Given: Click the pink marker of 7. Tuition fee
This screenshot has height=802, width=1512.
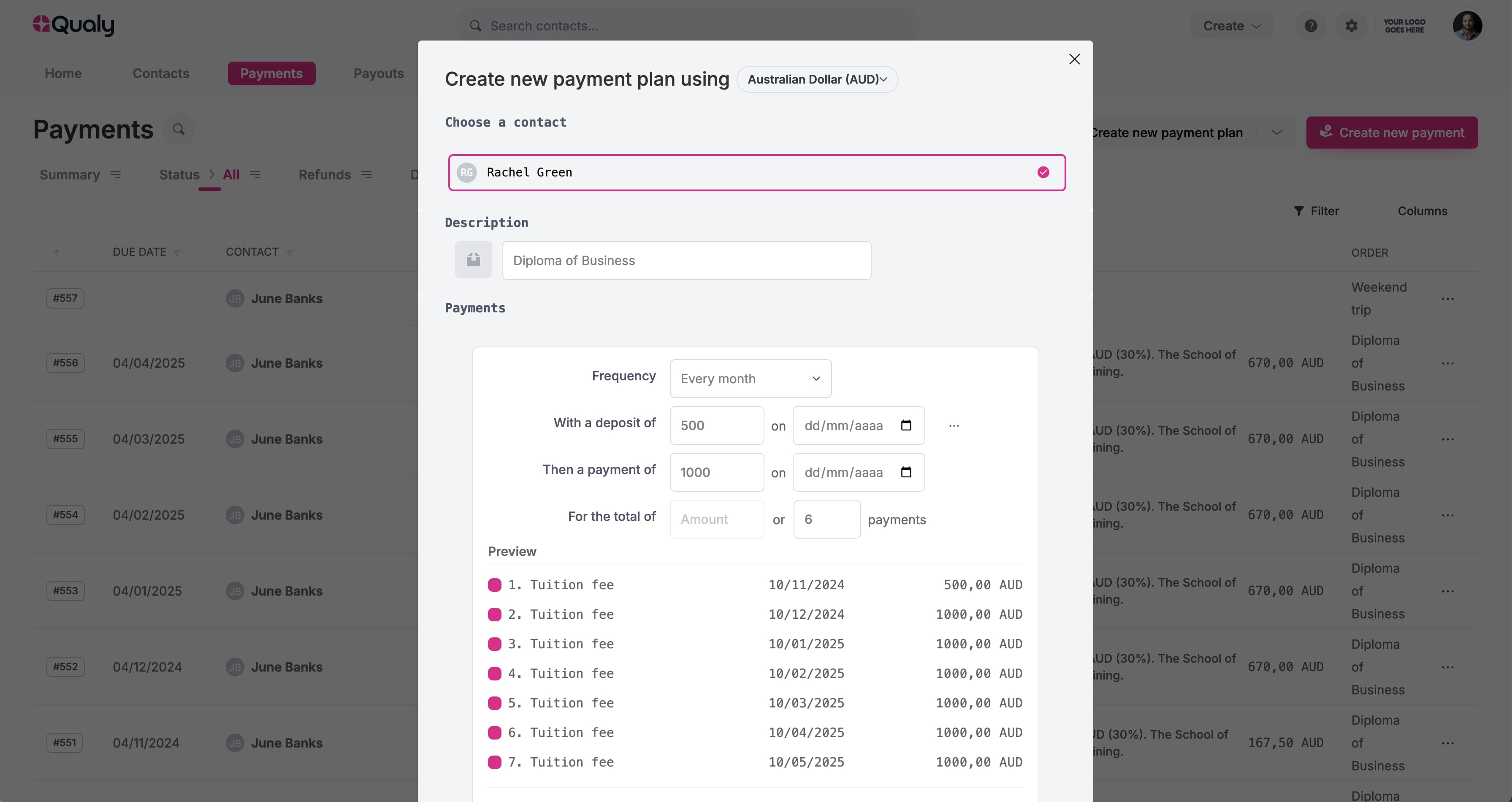Looking at the screenshot, I should (x=494, y=762).
